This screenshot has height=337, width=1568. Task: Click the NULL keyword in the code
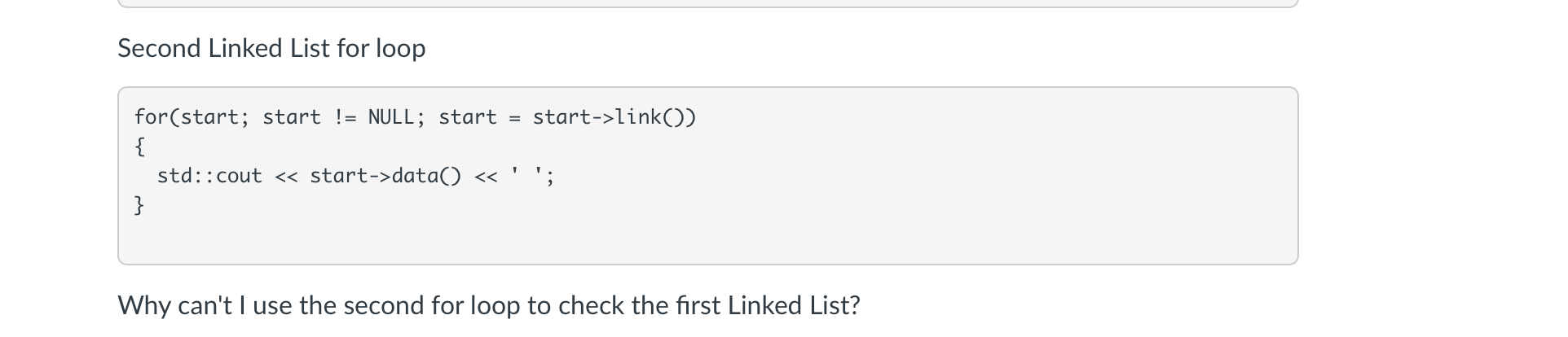click(x=391, y=117)
